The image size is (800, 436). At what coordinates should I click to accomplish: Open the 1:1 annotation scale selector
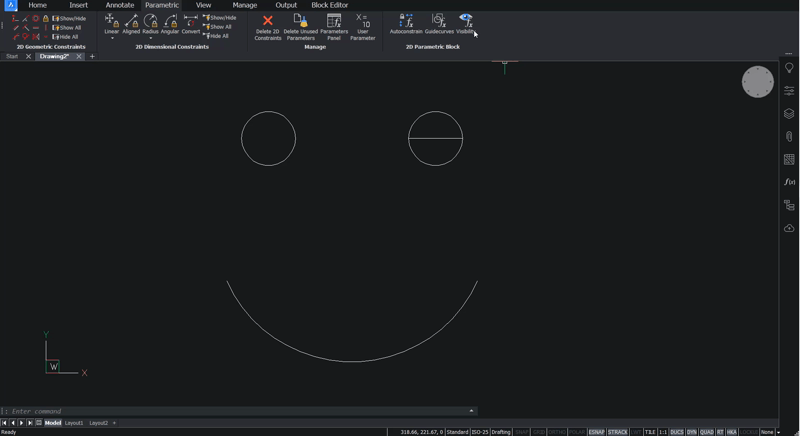[663, 432]
